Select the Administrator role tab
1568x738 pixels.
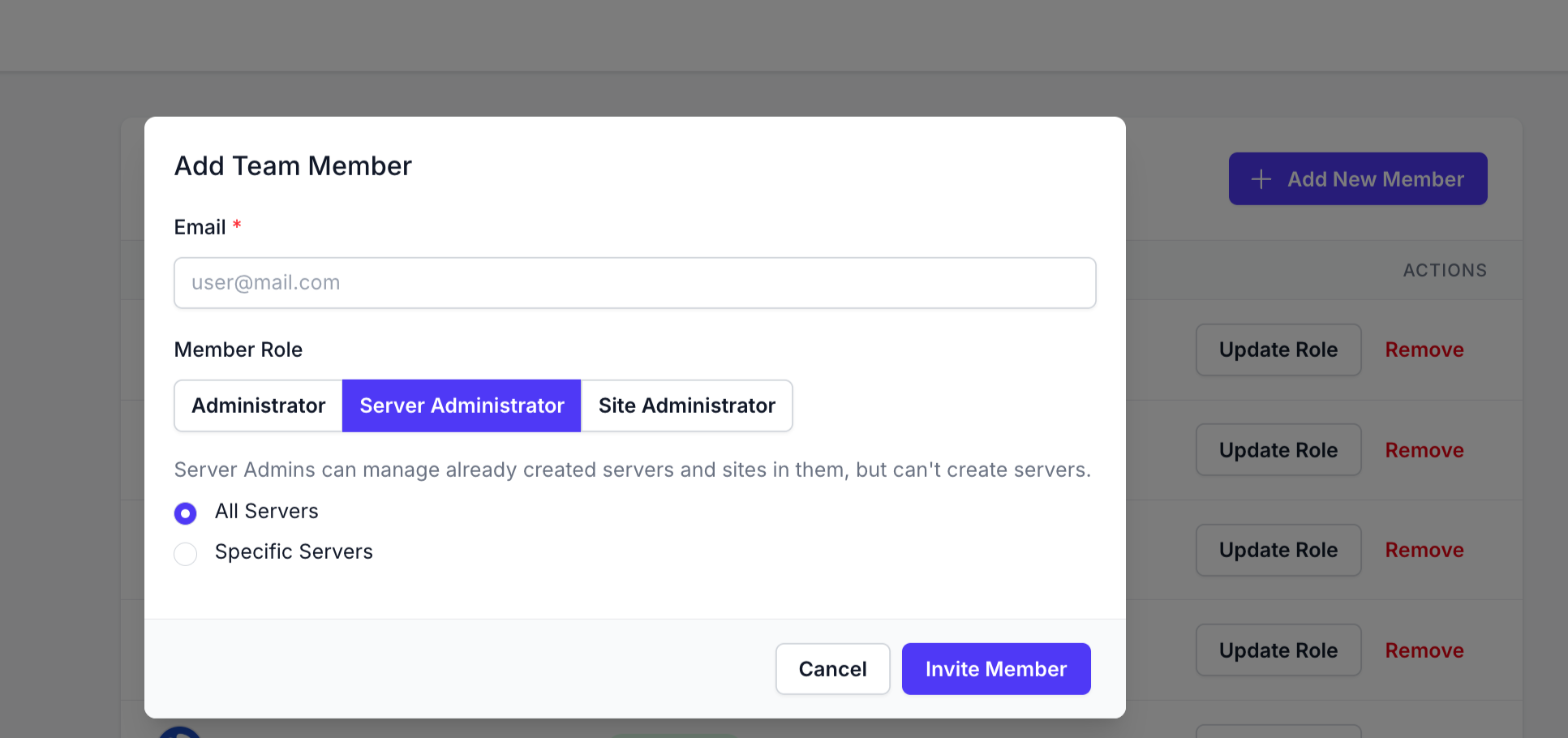tap(258, 405)
